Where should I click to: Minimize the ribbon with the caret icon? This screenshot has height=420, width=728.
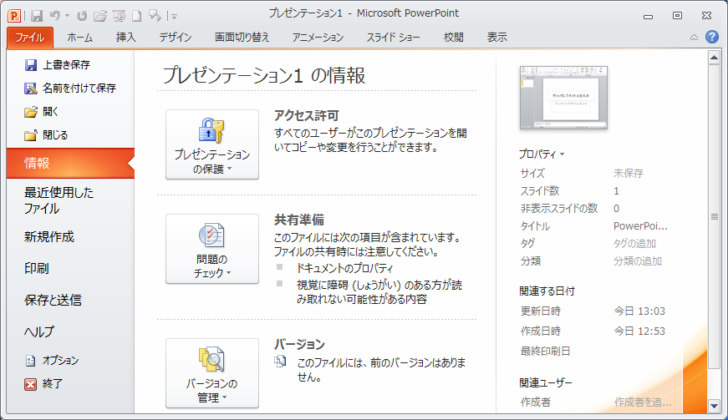pyautogui.click(x=694, y=38)
